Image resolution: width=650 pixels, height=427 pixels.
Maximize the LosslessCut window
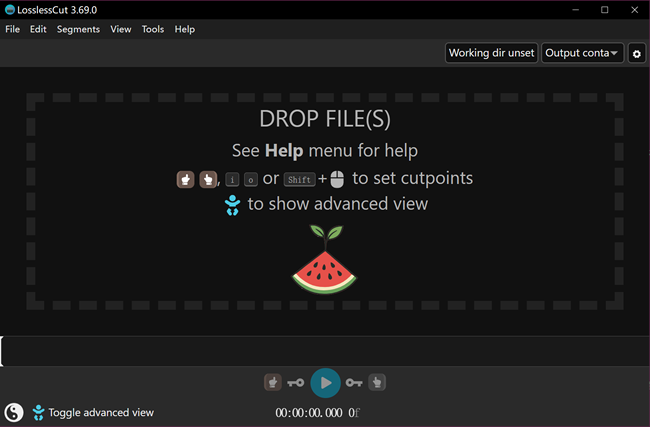click(x=605, y=10)
